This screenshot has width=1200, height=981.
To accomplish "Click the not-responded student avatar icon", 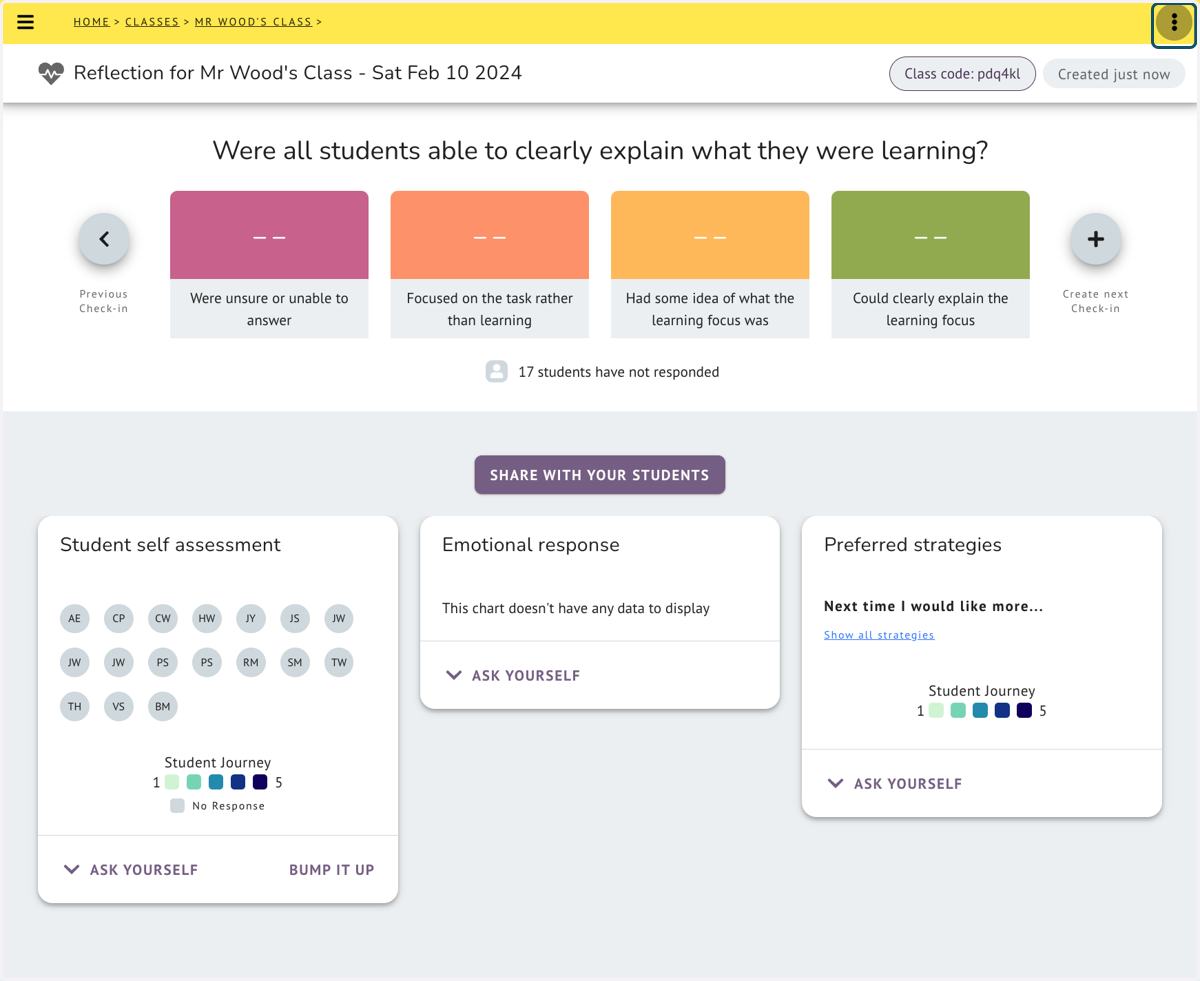I will click(497, 372).
